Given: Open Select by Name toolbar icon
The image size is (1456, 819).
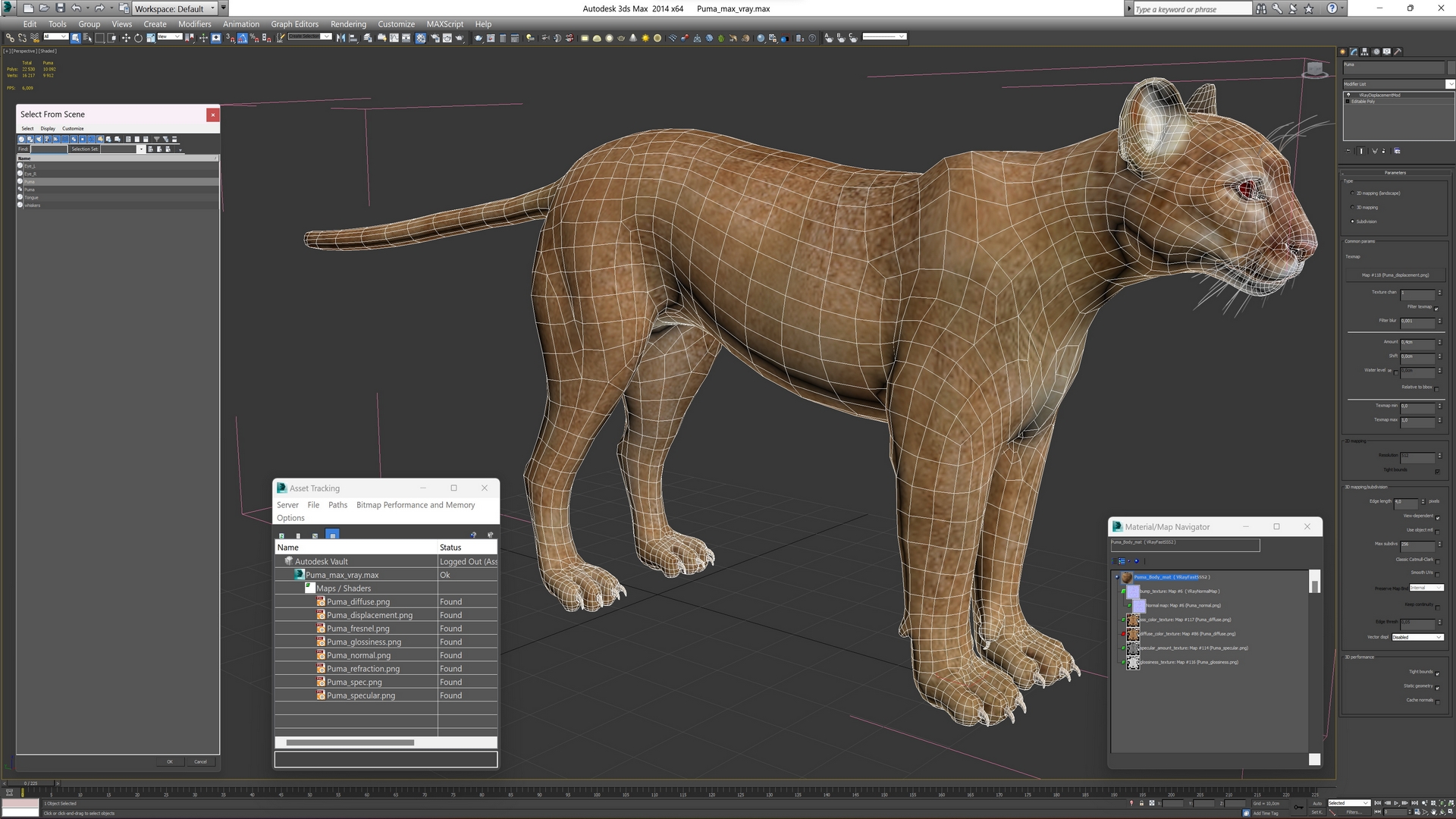Looking at the screenshot, I should 88,37.
